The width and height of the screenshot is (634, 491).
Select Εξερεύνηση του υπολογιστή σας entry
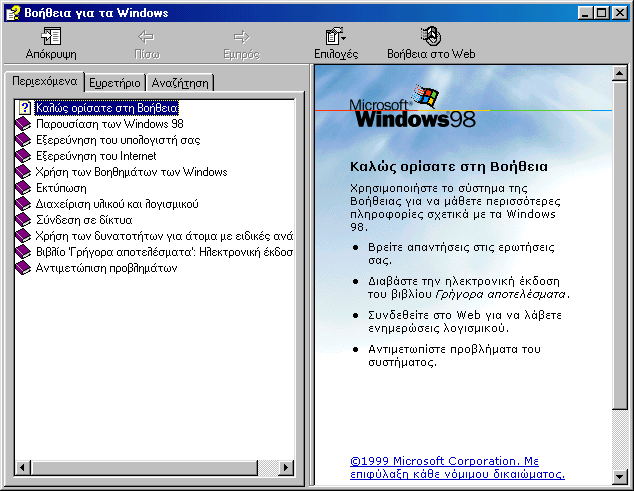click(118, 140)
